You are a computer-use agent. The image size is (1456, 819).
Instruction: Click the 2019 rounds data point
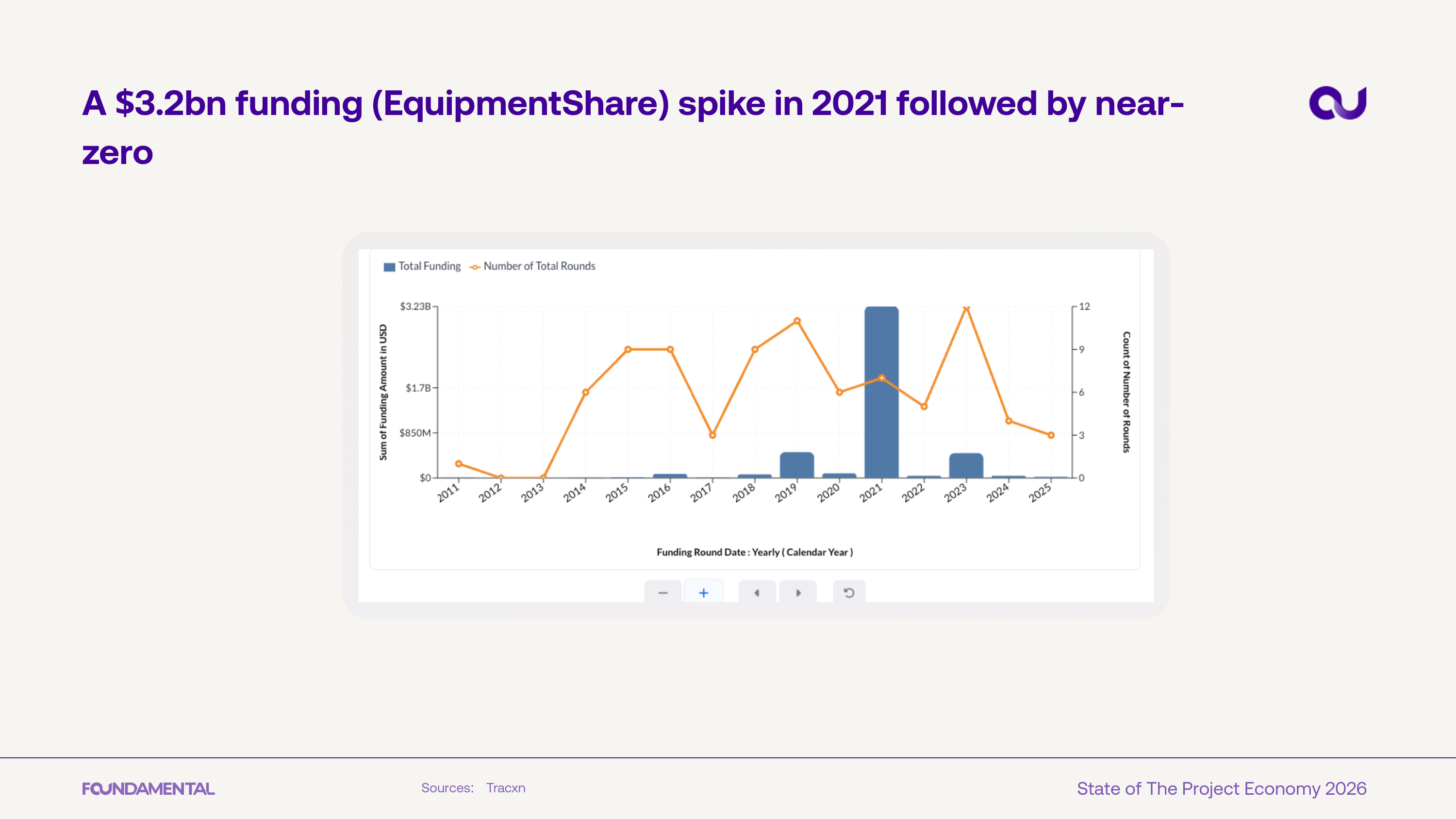point(797,321)
